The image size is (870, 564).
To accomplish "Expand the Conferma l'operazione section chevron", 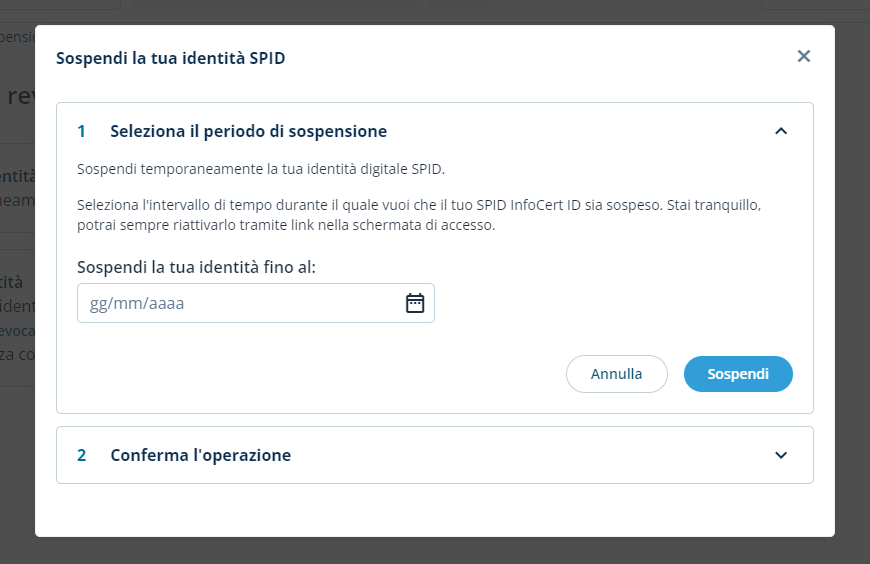I will [x=781, y=455].
